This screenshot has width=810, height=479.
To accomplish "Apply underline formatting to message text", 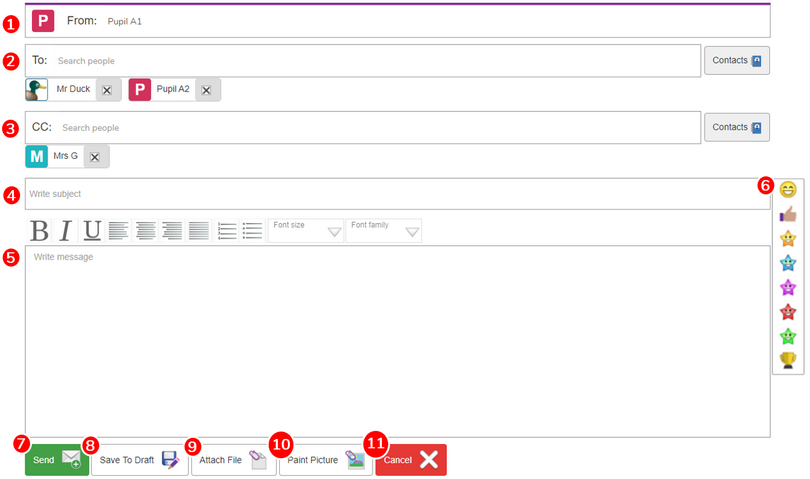I will [x=92, y=230].
